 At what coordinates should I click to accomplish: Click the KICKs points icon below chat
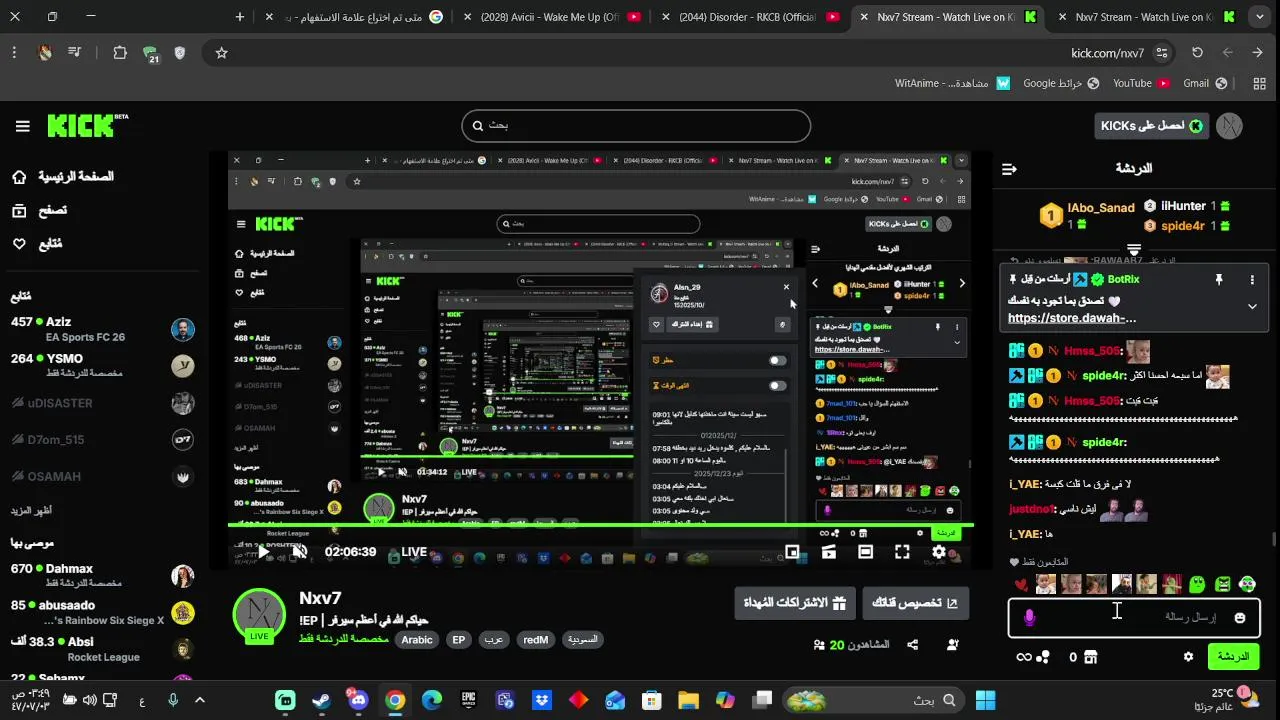click(1043, 657)
